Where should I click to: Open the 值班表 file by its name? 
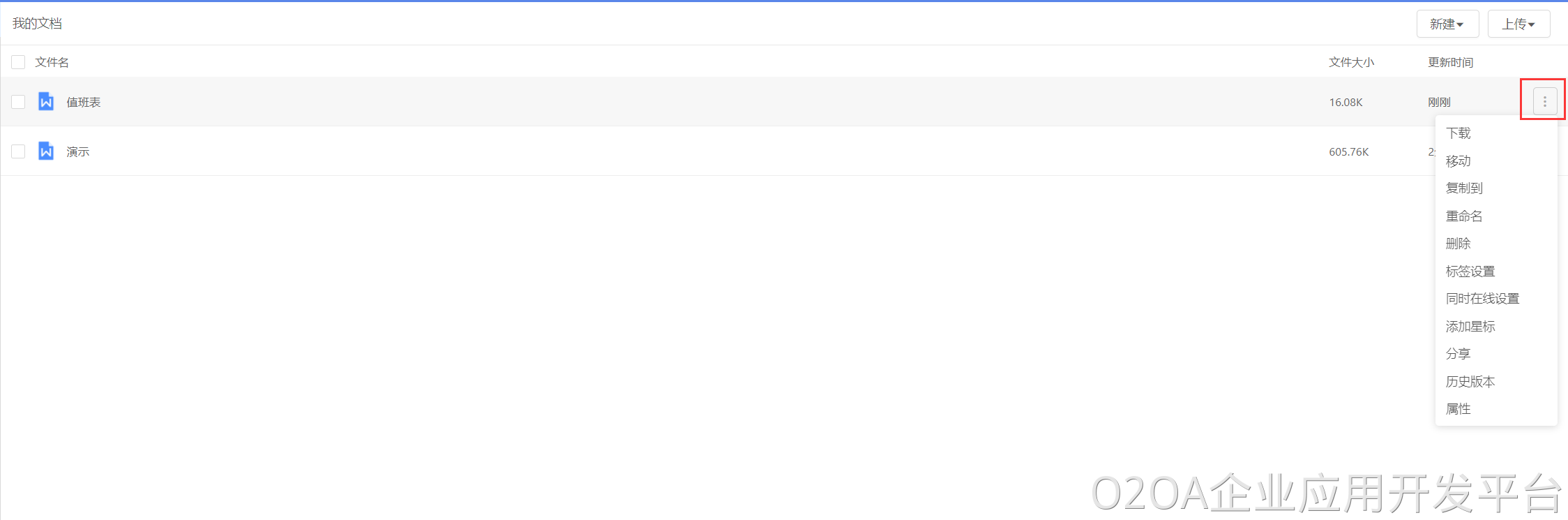(x=84, y=102)
